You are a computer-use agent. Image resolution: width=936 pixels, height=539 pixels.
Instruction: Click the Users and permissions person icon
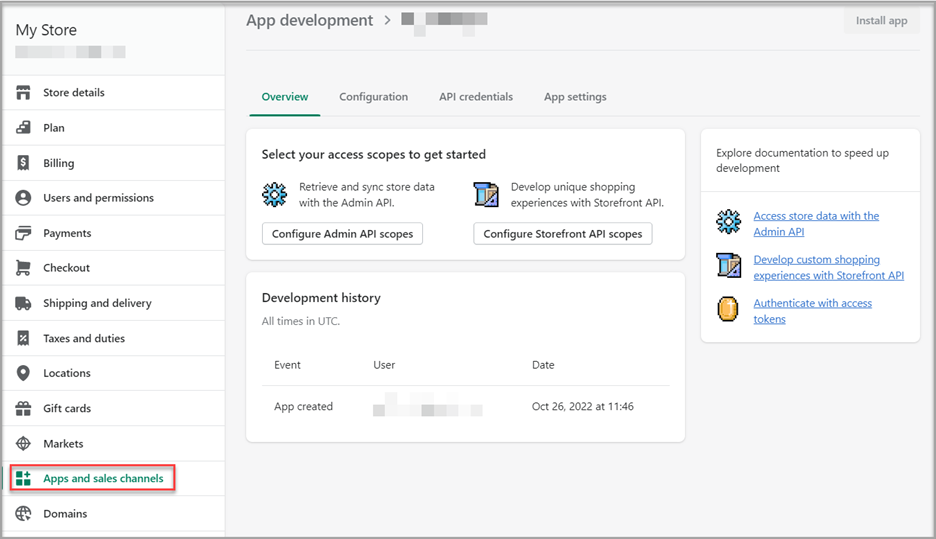(x=23, y=198)
